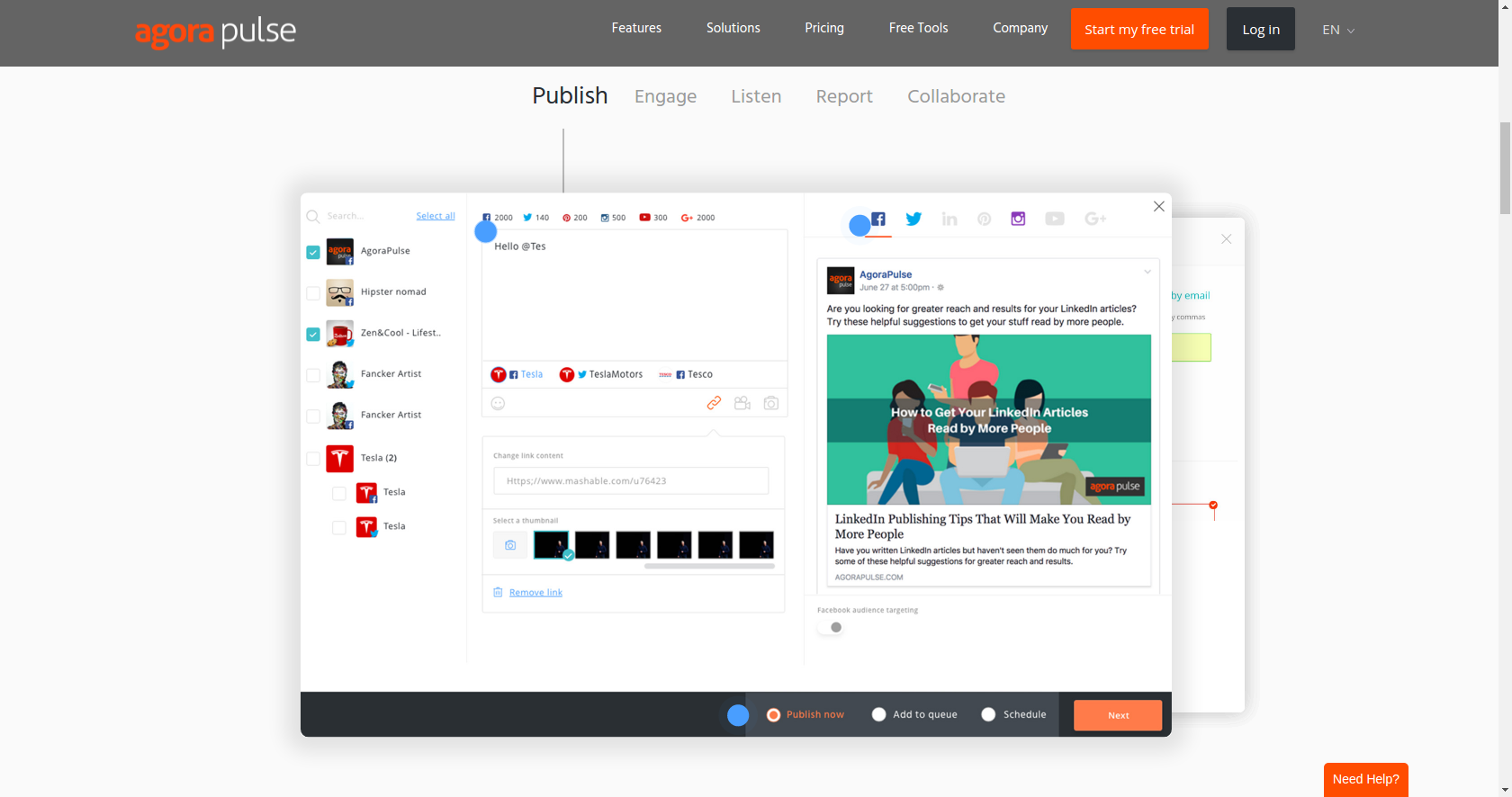Click the link URL input field
Viewport: 1512px width, 797px height.
coord(631,480)
